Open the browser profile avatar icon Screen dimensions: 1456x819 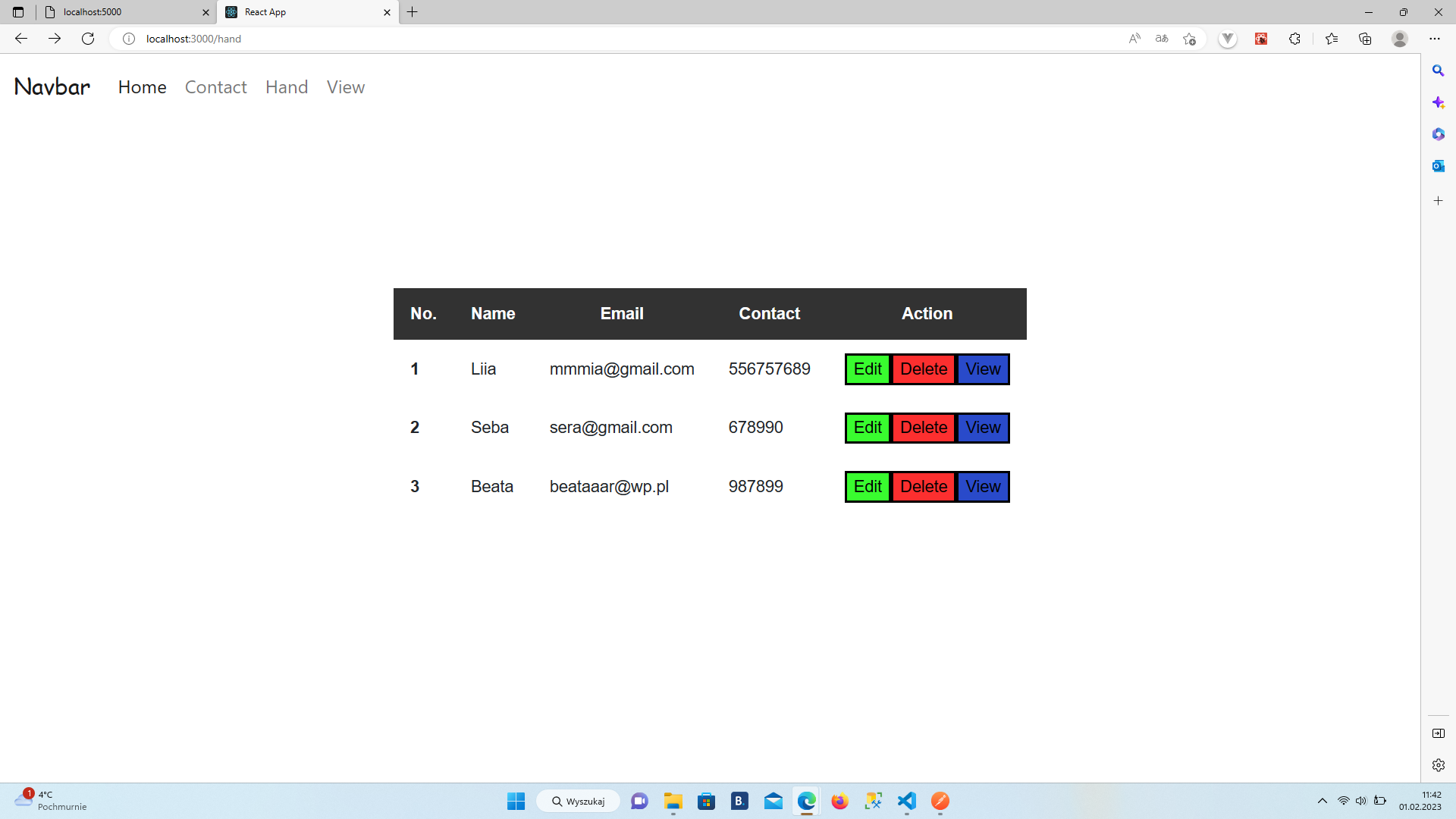[x=1400, y=39]
